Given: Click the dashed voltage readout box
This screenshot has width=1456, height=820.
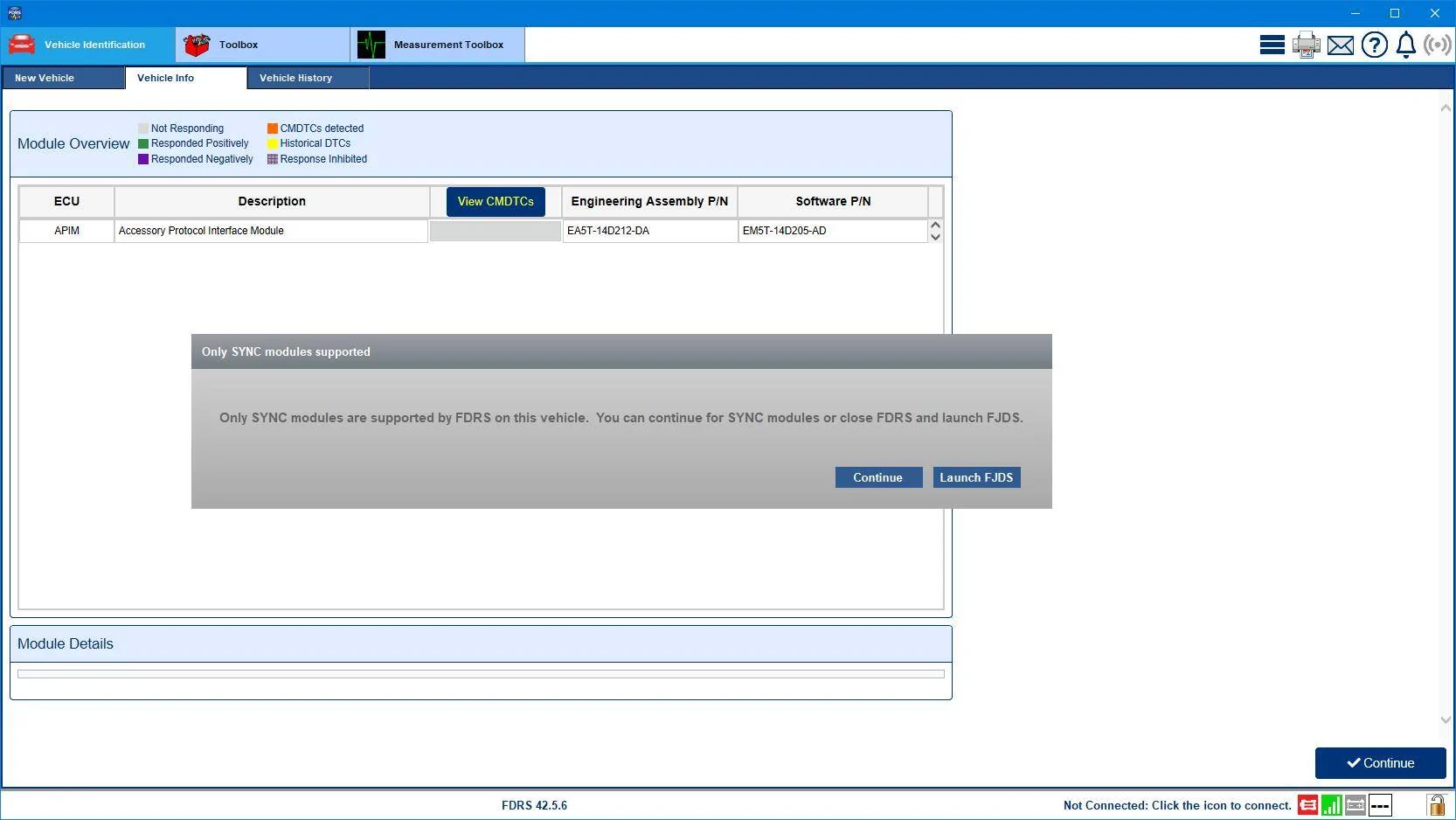Looking at the screenshot, I should pyautogui.click(x=1380, y=805).
